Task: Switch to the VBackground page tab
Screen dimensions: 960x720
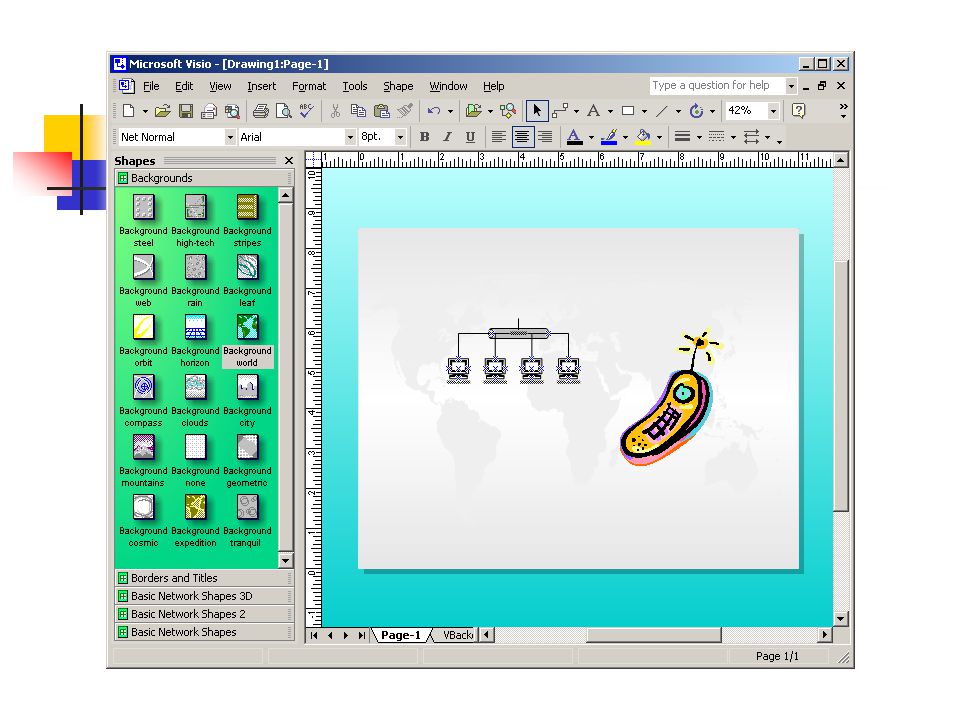Action: point(457,635)
